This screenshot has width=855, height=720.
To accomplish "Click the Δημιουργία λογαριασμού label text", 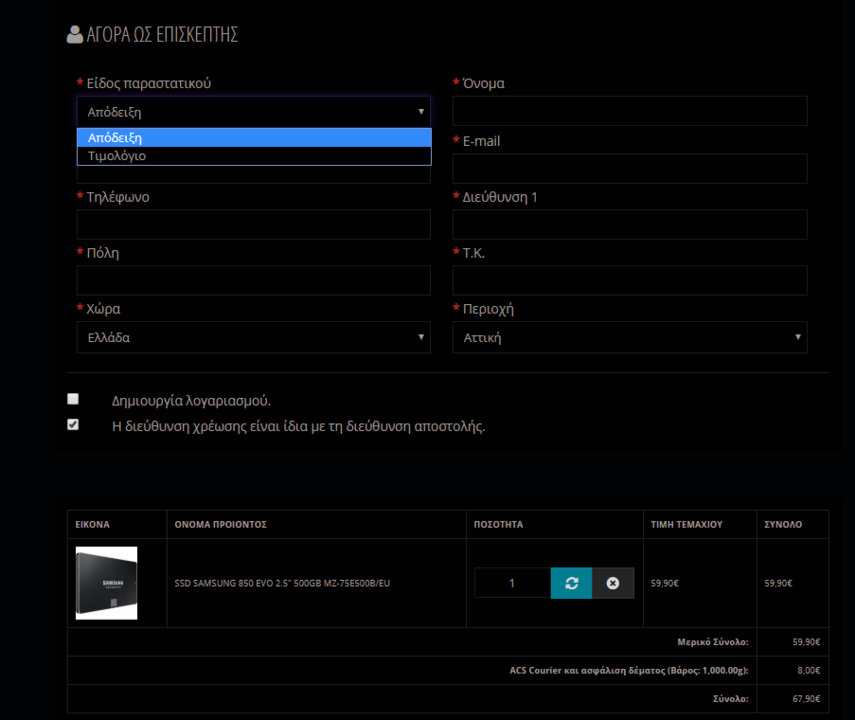I will coord(191,400).
